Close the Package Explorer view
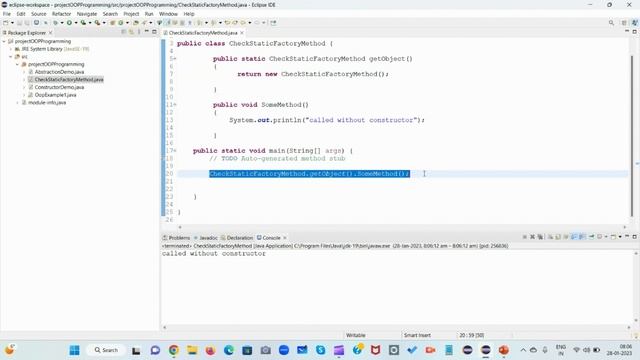The height and width of the screenshot is (360, 640). click(x=51, y=32)
